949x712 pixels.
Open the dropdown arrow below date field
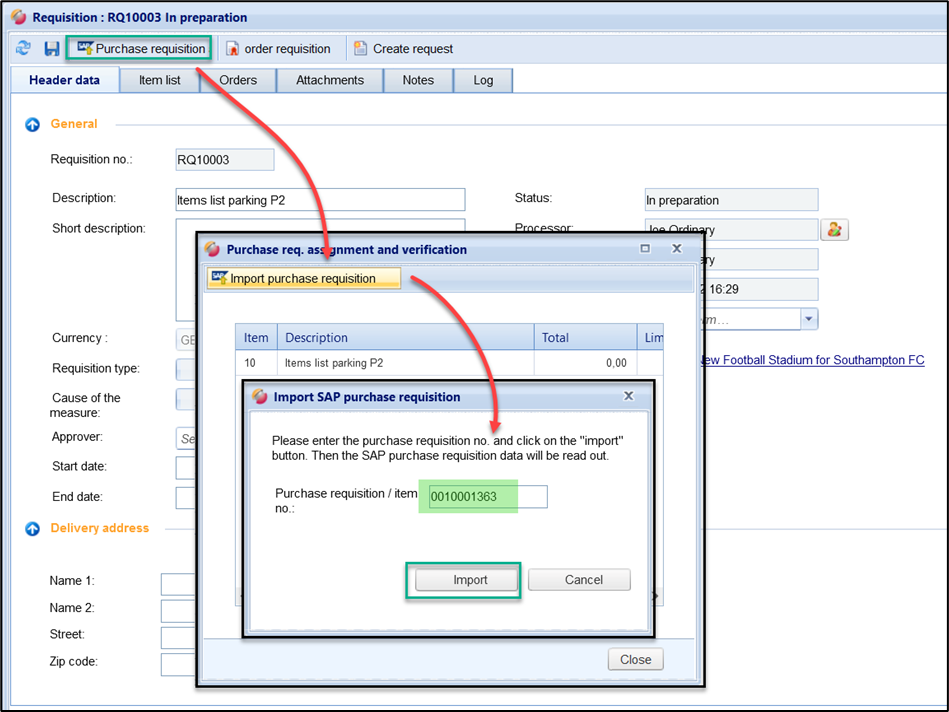pos(808,319)
